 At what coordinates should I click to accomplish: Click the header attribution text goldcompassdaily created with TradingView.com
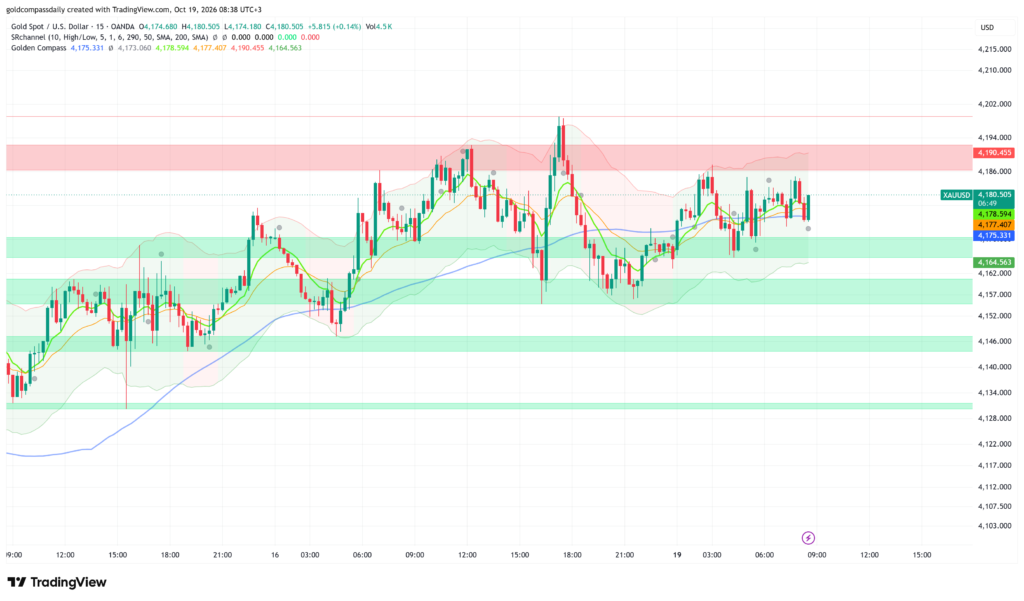(88, 10)
